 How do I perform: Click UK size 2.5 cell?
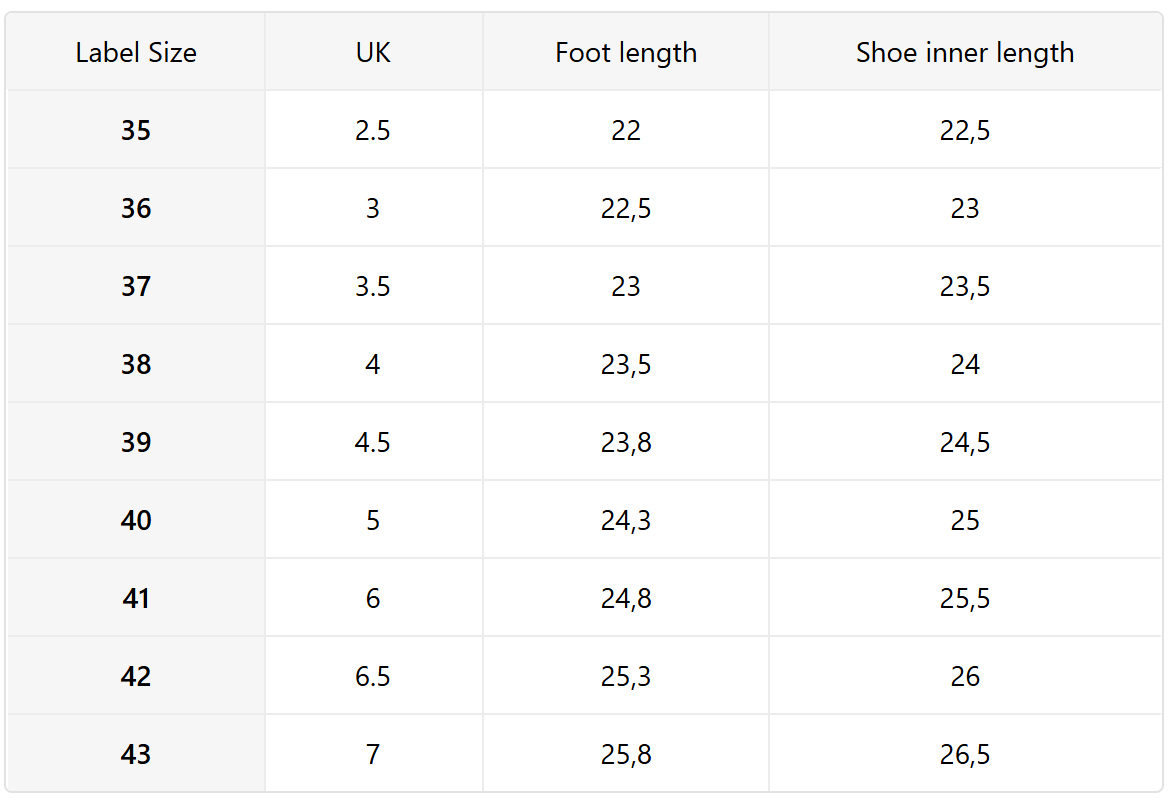click(373, 130)
